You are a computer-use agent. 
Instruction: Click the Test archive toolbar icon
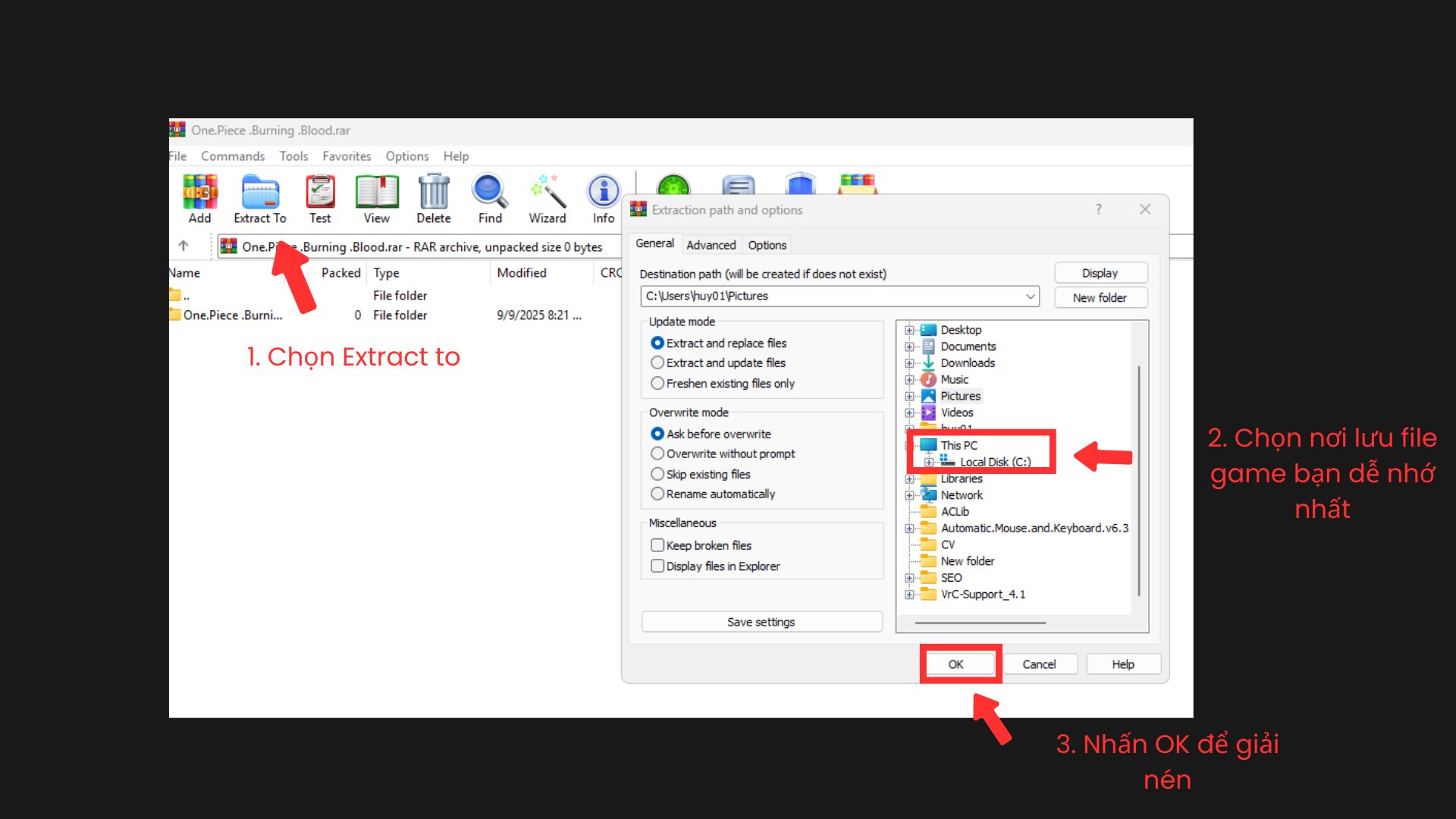(320, 192)
